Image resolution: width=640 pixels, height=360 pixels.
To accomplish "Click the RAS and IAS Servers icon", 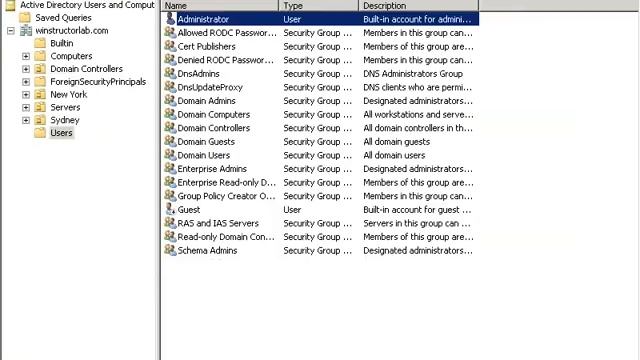I will pos(170,222).
